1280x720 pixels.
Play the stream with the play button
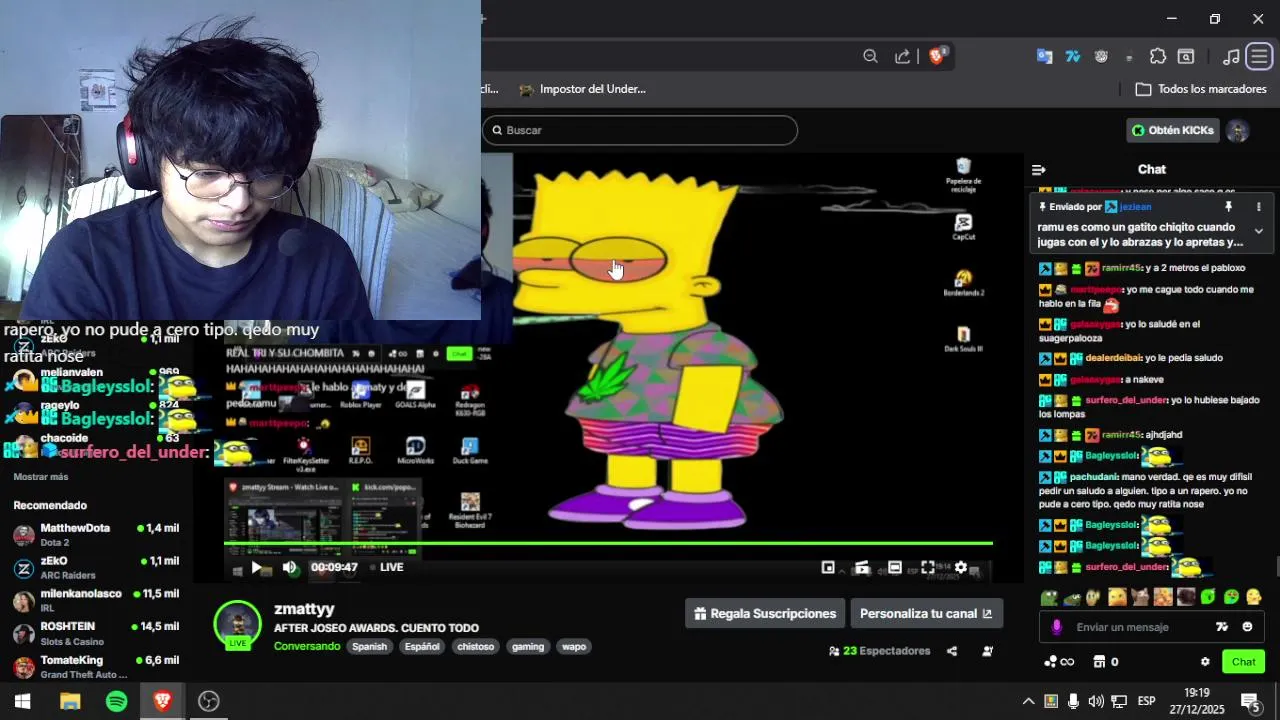point(256,567)
